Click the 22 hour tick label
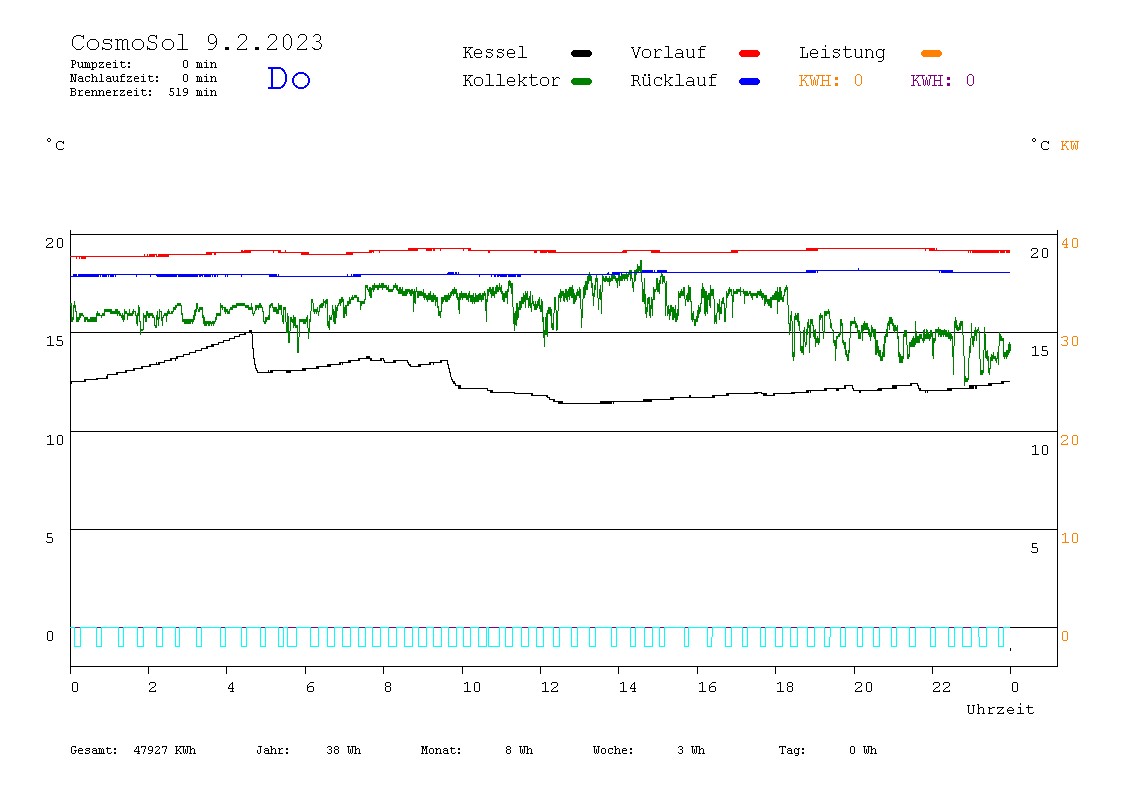 tap(941, 688)
